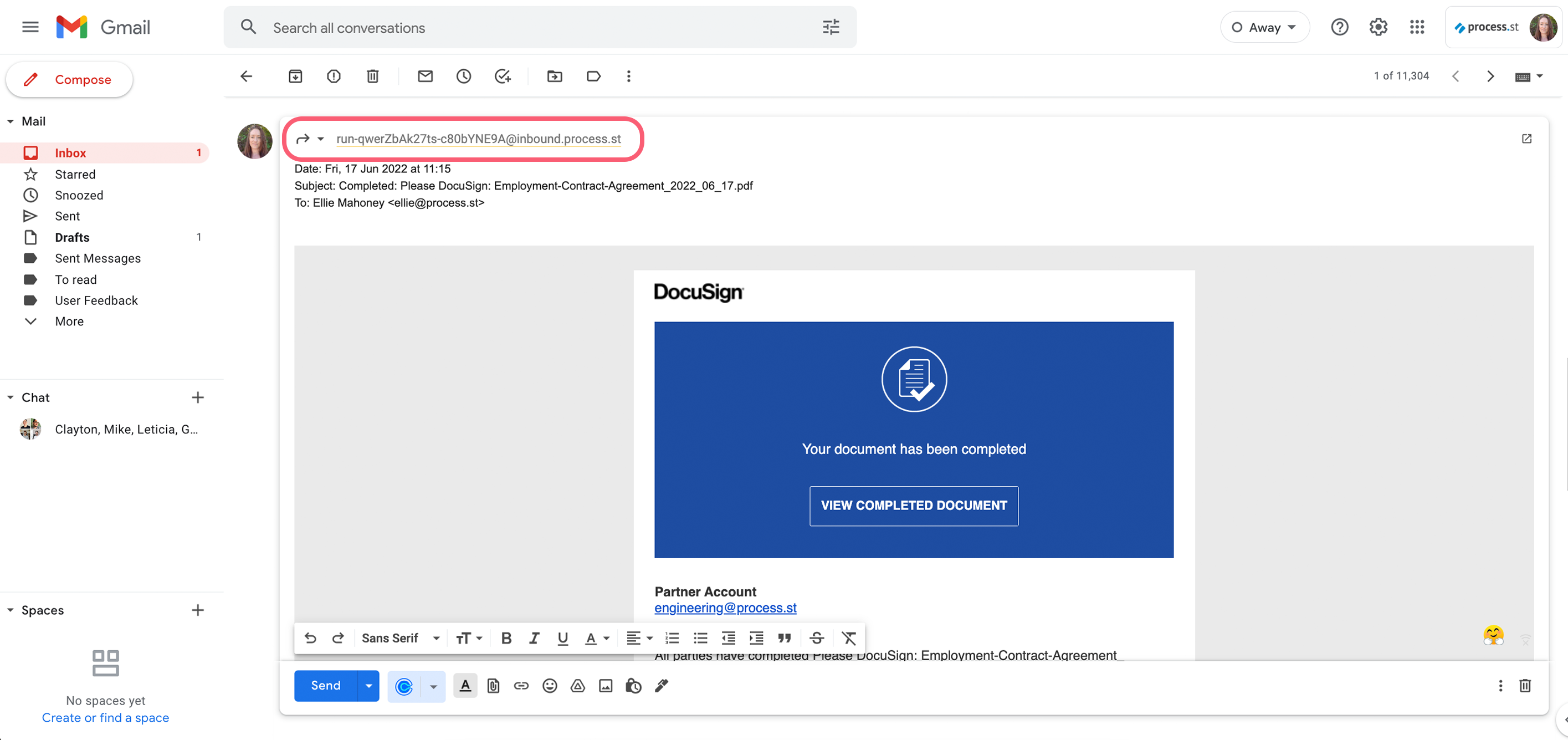Add this email to Tasks
The width and height of the screenshot is (1568, 740).
[503, 76]
